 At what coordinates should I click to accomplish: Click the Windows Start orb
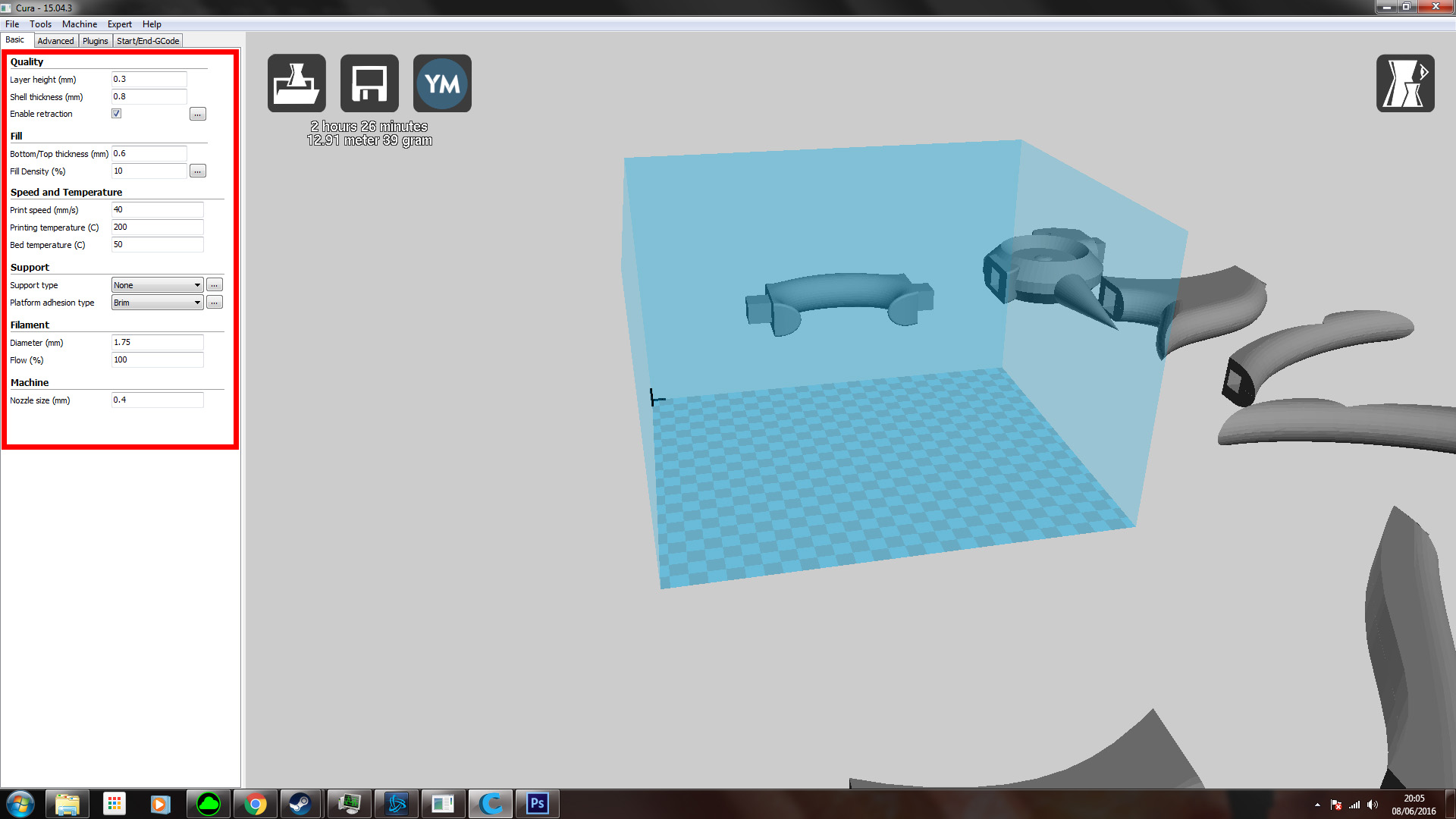coord(20,804)
